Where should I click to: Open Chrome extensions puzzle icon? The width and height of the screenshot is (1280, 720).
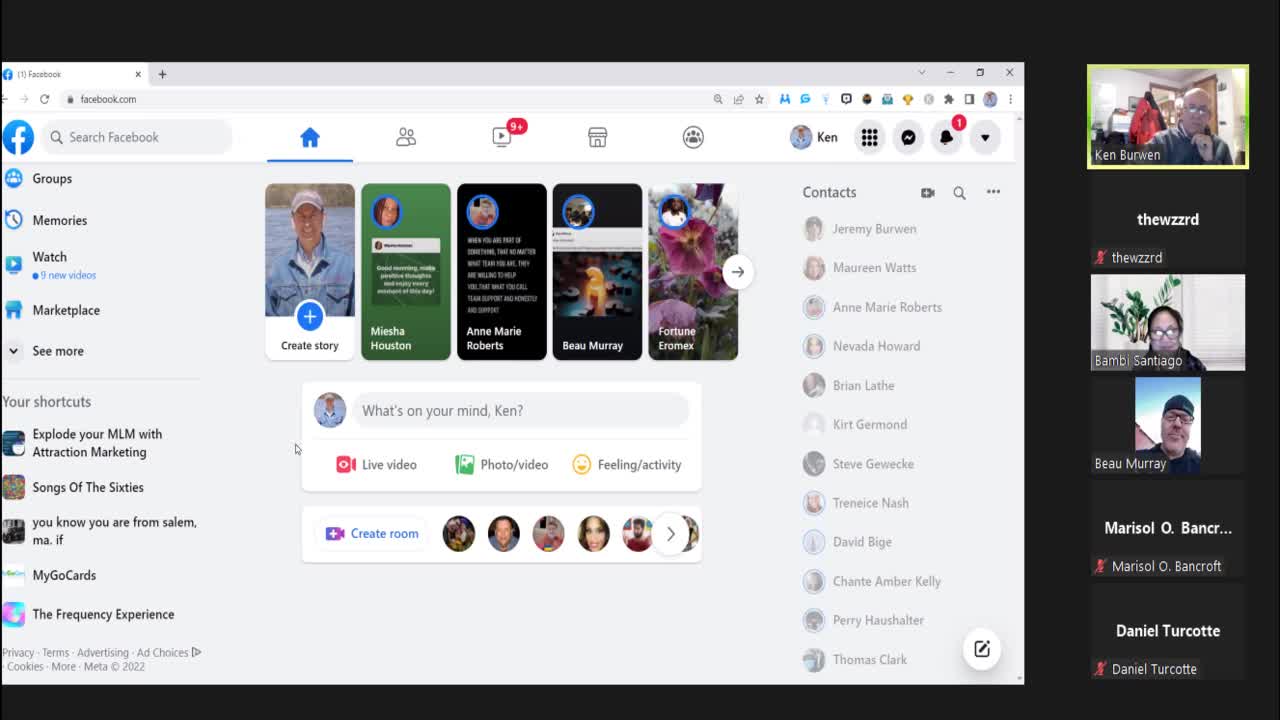949,99
